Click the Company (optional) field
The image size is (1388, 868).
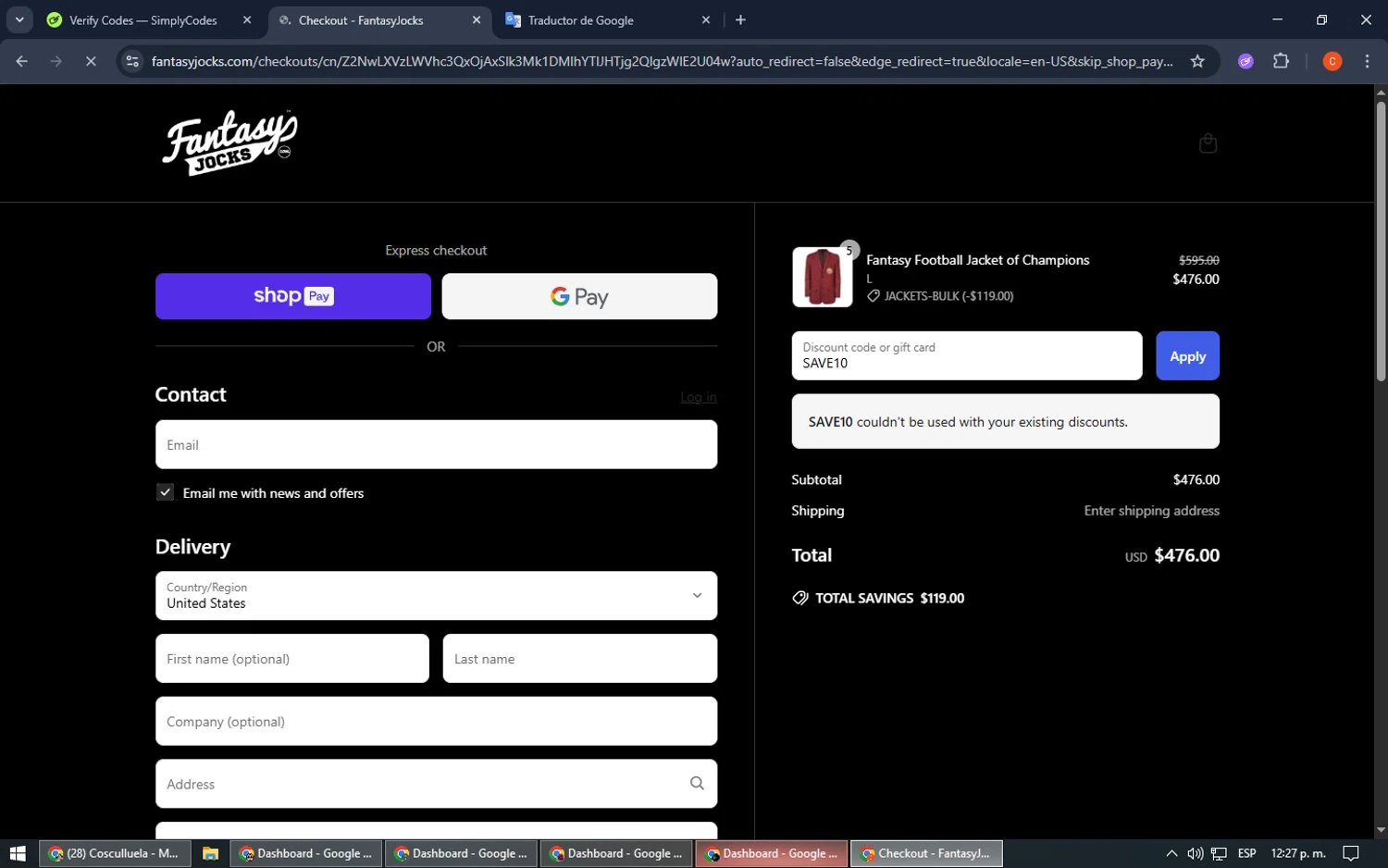coord(436,721)
